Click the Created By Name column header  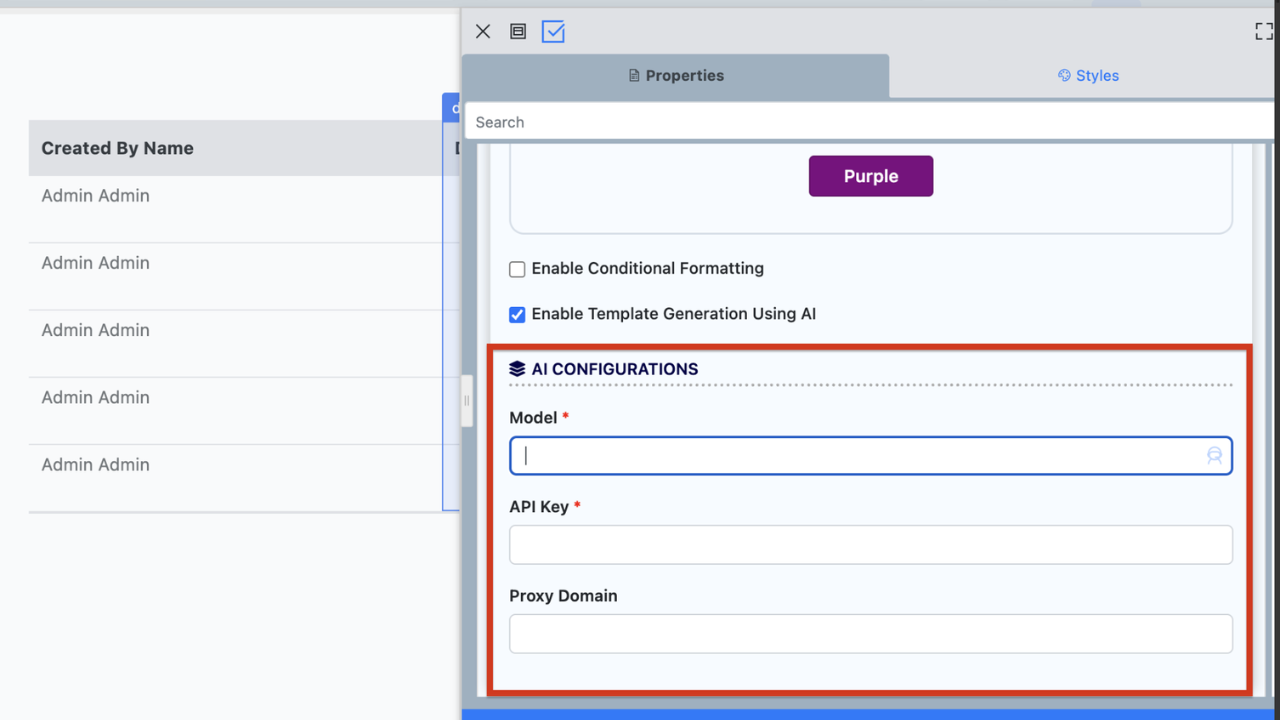(118, 148)
